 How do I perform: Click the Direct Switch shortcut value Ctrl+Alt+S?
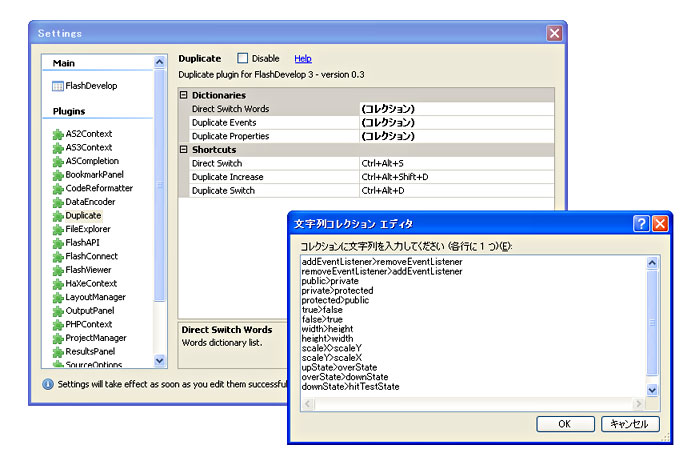pyautogui.click(x=457, y=163)
